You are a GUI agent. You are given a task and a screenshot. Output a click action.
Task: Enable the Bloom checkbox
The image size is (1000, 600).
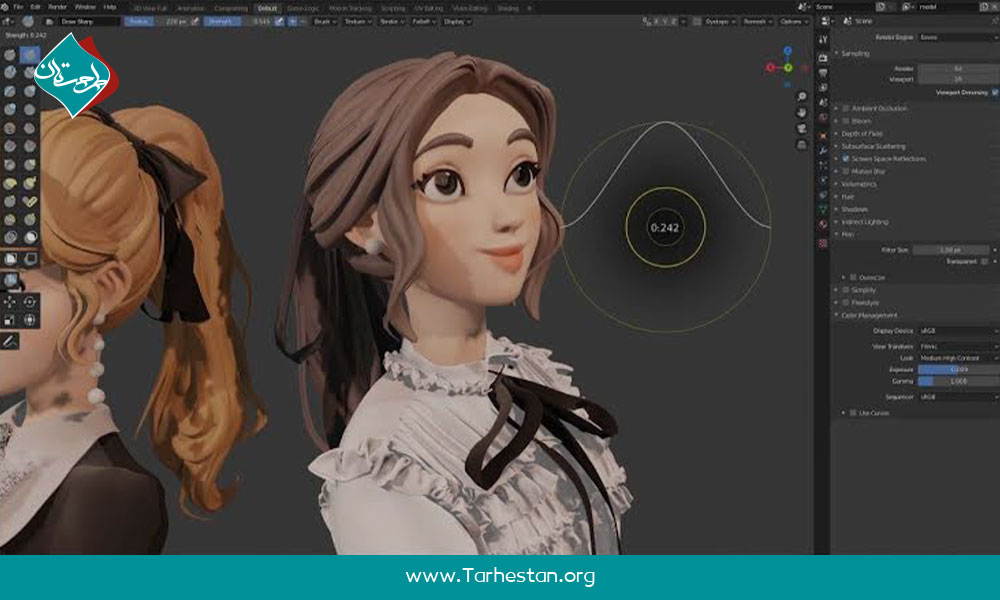click(846, 121)
